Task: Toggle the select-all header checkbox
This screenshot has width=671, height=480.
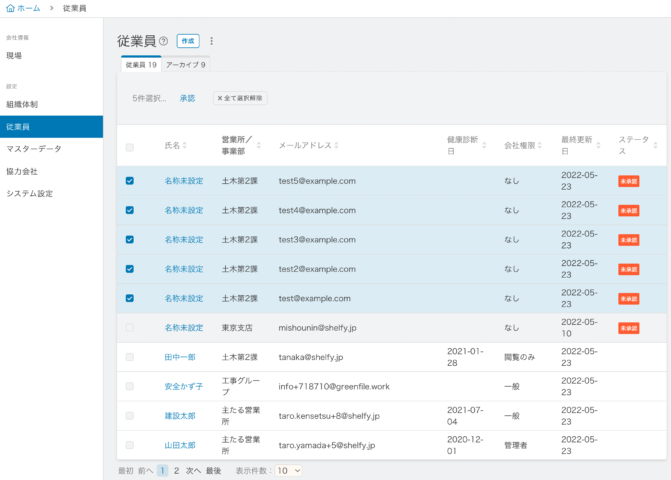Action: coord(130,147)
